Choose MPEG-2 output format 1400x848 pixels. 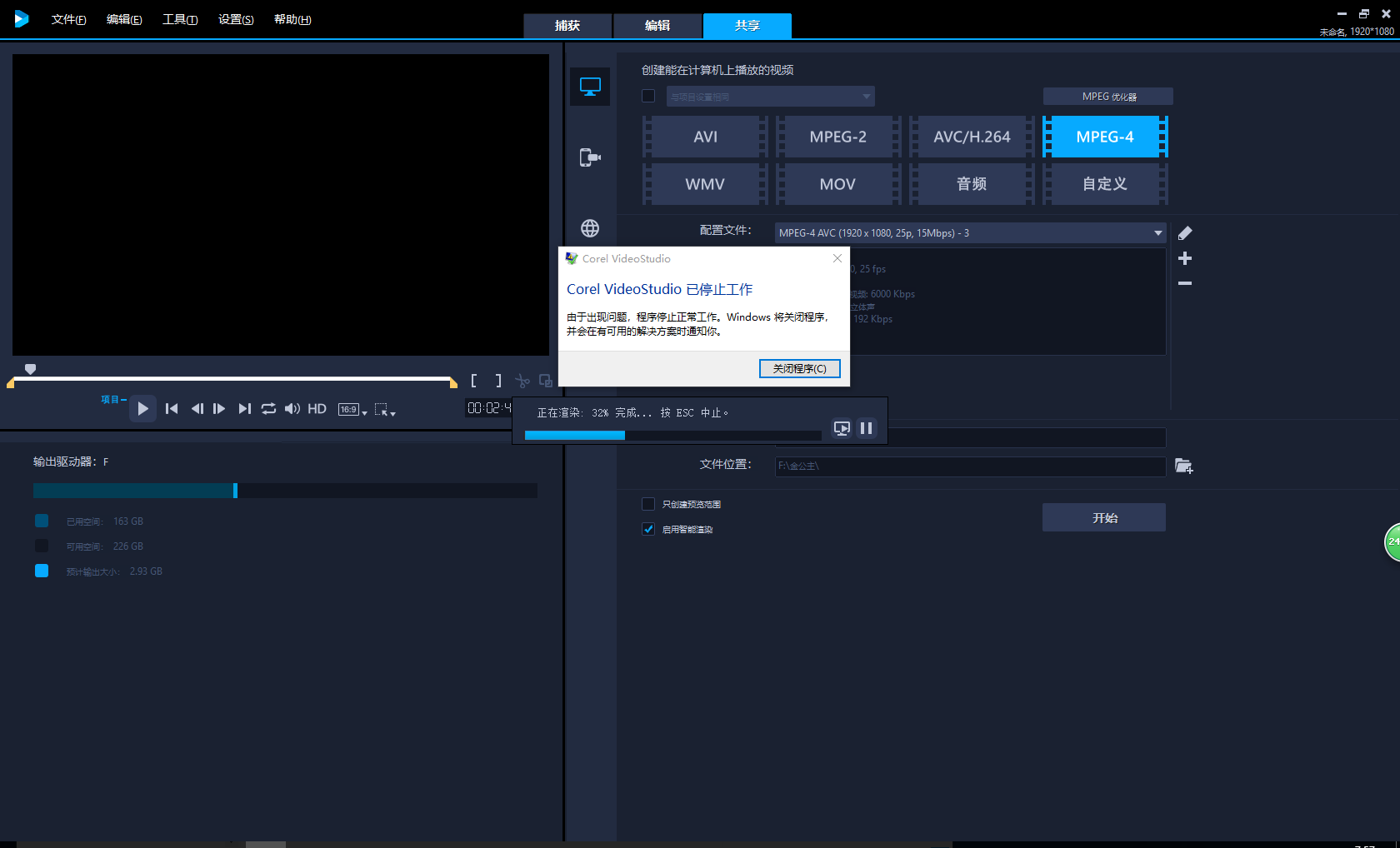point(838,137)
